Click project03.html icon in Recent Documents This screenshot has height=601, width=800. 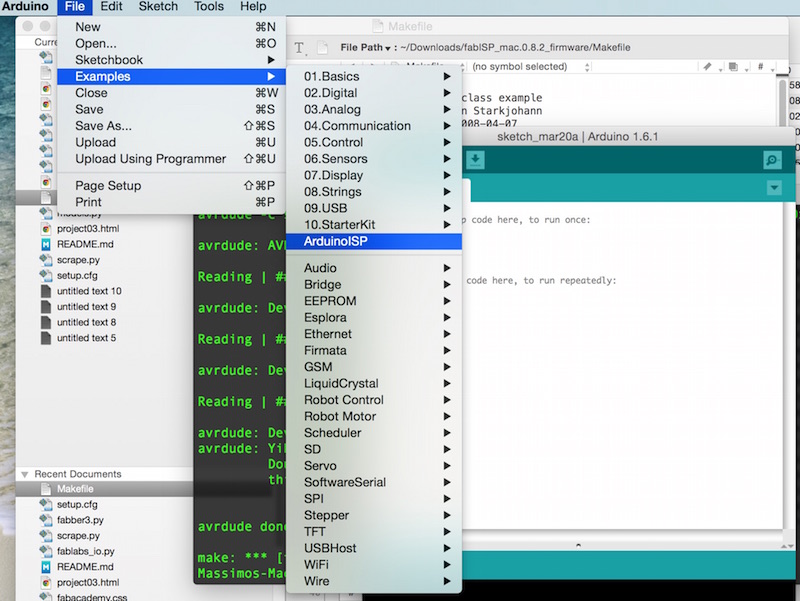(x=47, y=583)
